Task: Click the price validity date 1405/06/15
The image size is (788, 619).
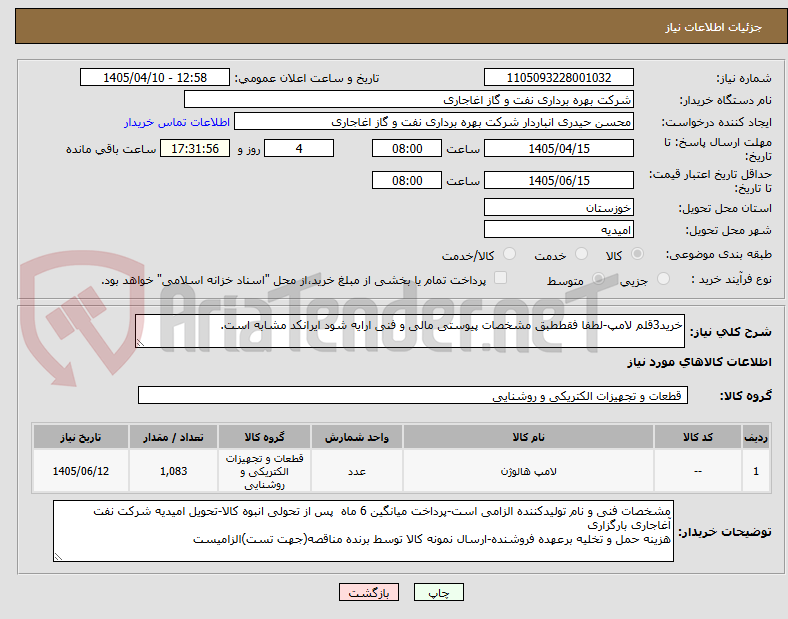Action: [559, 180]
